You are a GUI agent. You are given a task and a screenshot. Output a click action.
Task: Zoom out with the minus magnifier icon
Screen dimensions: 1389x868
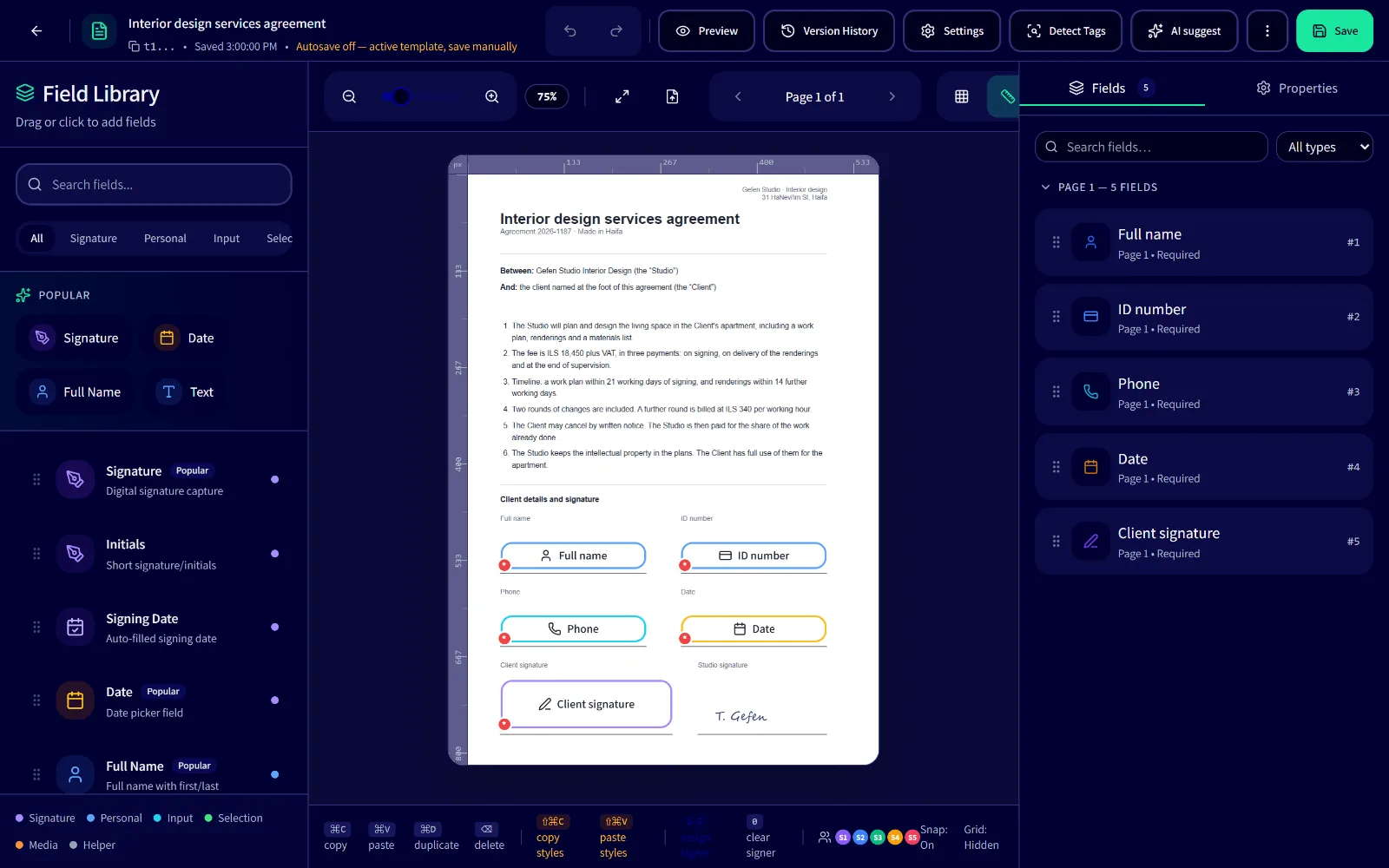coord(349,96)
